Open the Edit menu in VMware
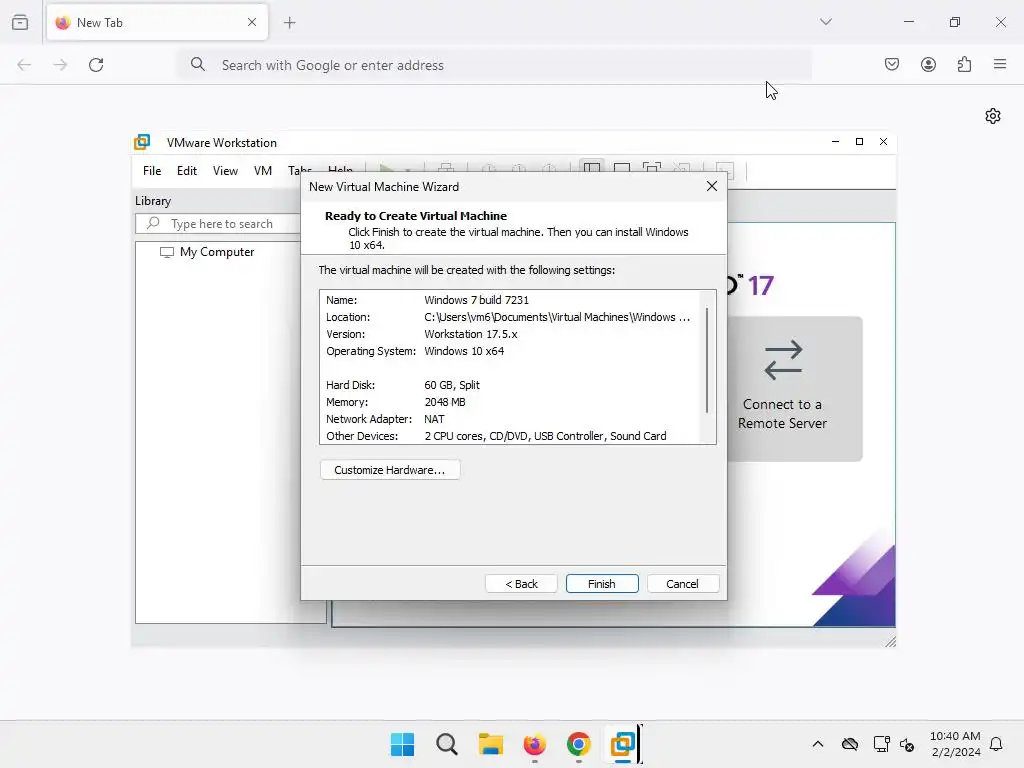The width and height of the screenshot is (1024, 768). (187, 170)
